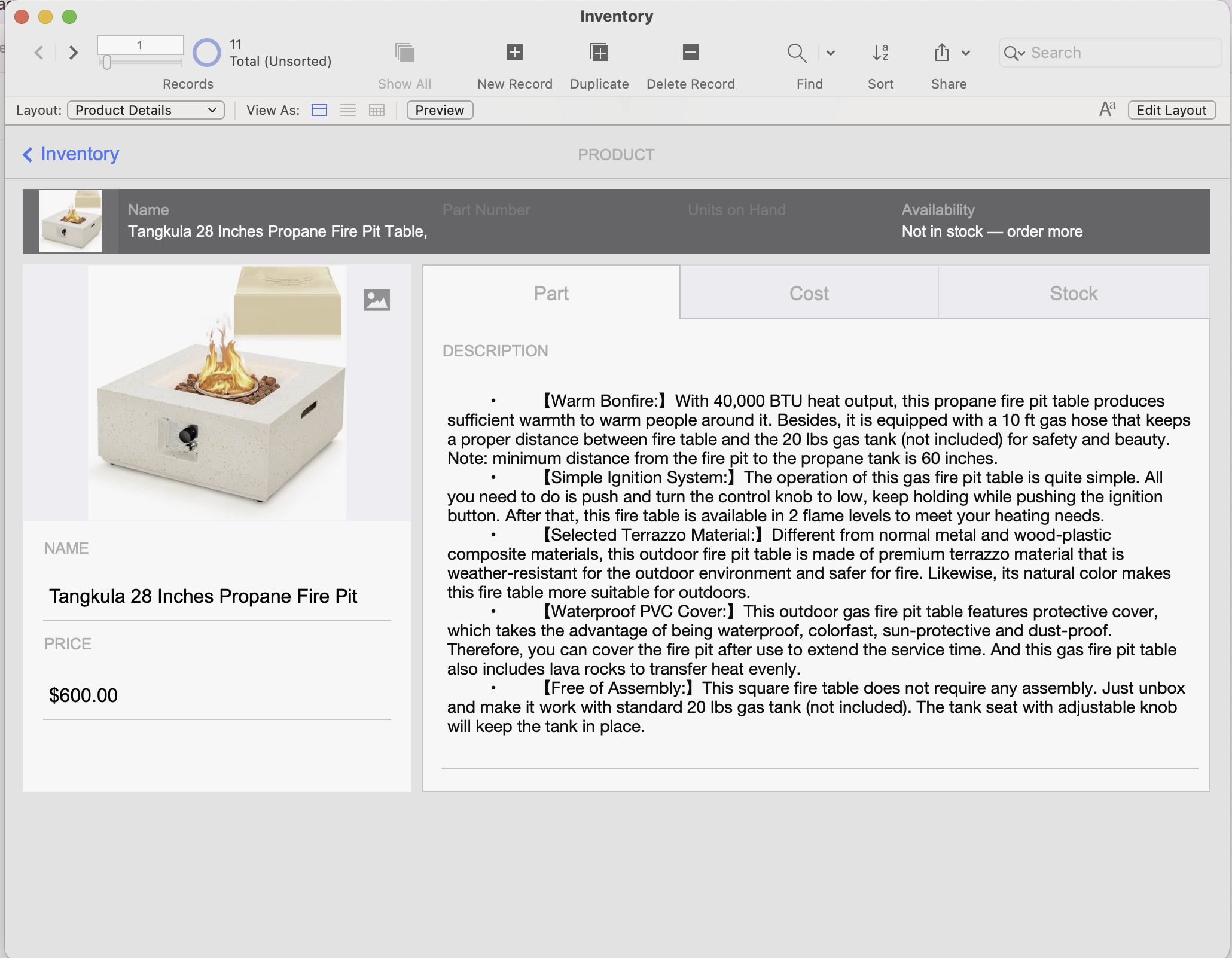Open the quick find search options icon
The height and width of the screenshot is (958, 1232).
(1014, 53)
